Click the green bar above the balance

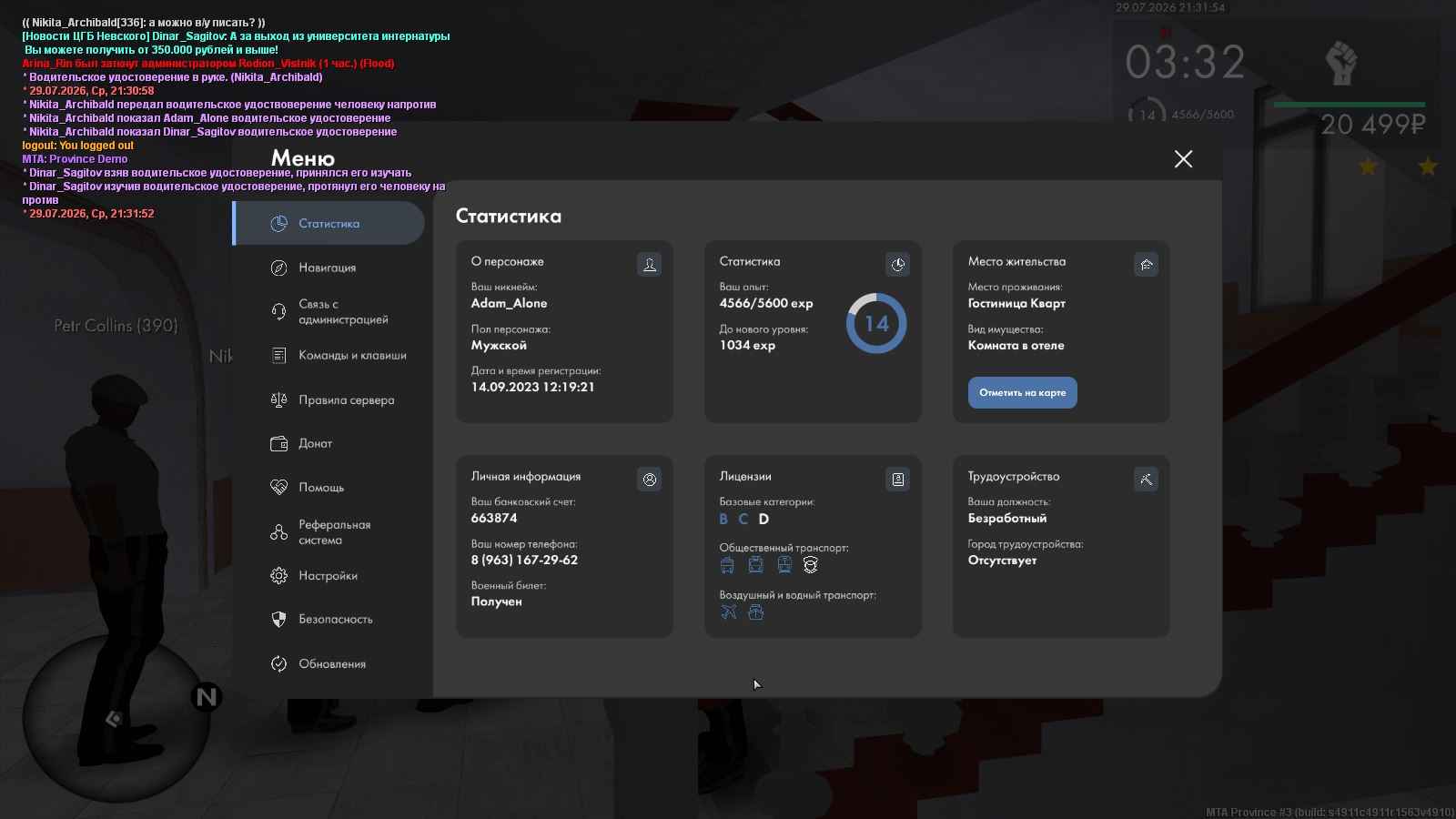1350,105
